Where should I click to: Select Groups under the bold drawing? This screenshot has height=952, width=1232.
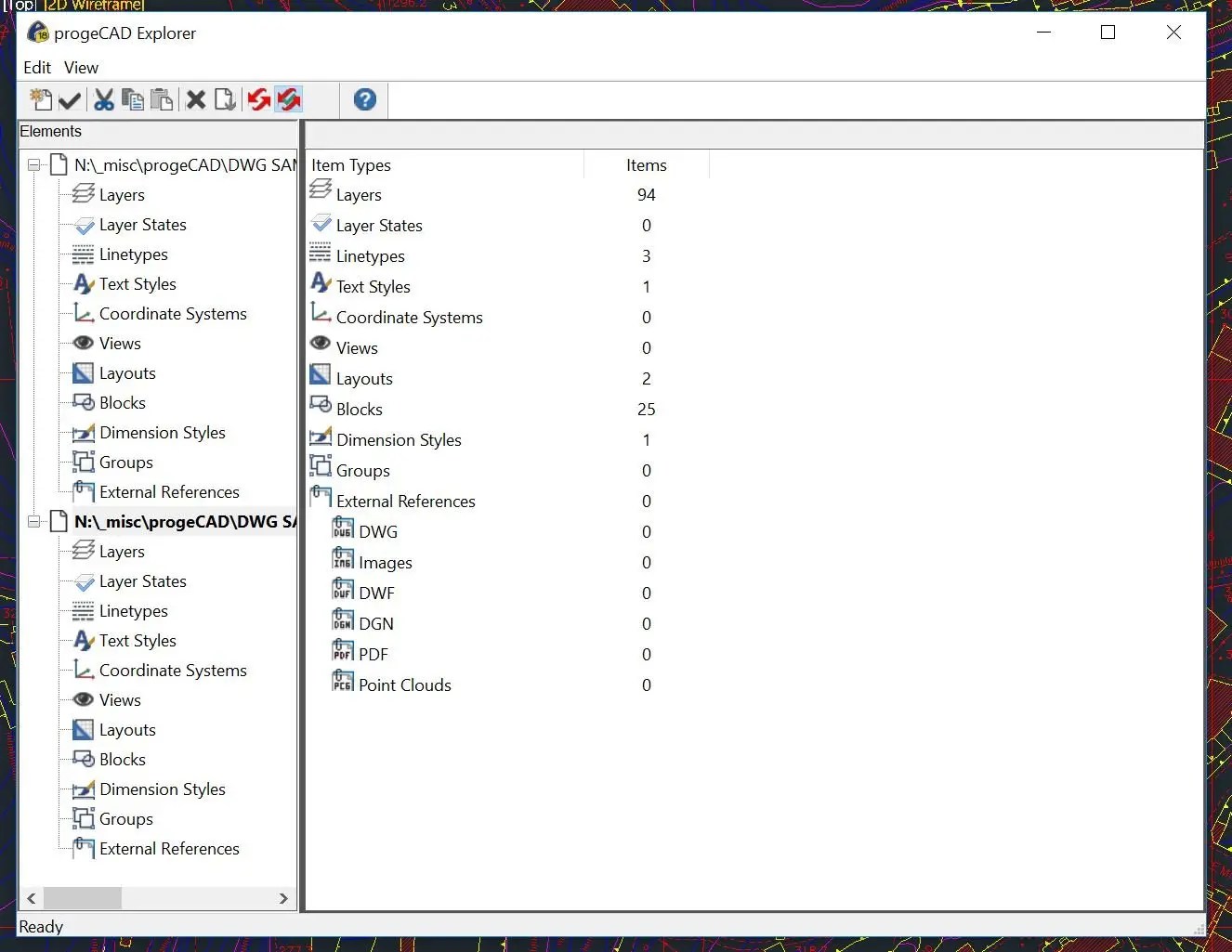pos(126,819)
